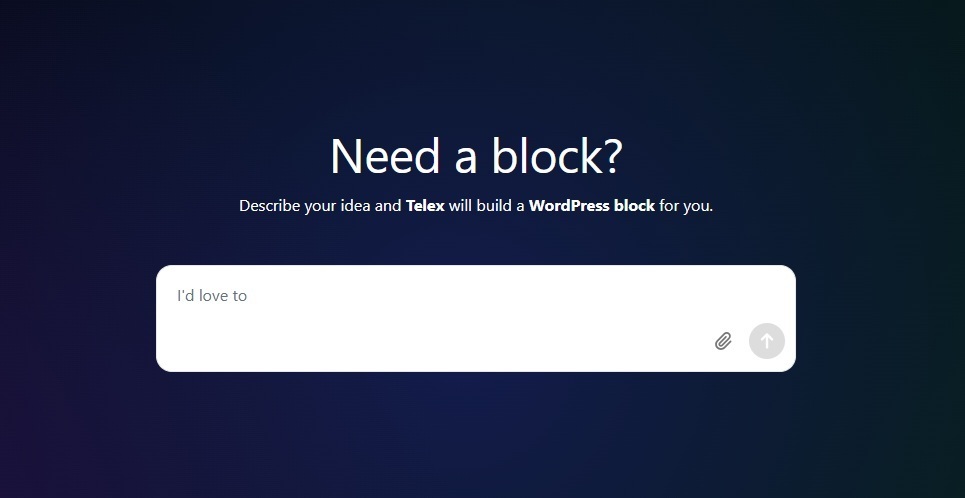Image resolution: width=965 pixels, height=498 pixels.
Task: Click the paperclip attachment icon
Action: click(723, 341)
